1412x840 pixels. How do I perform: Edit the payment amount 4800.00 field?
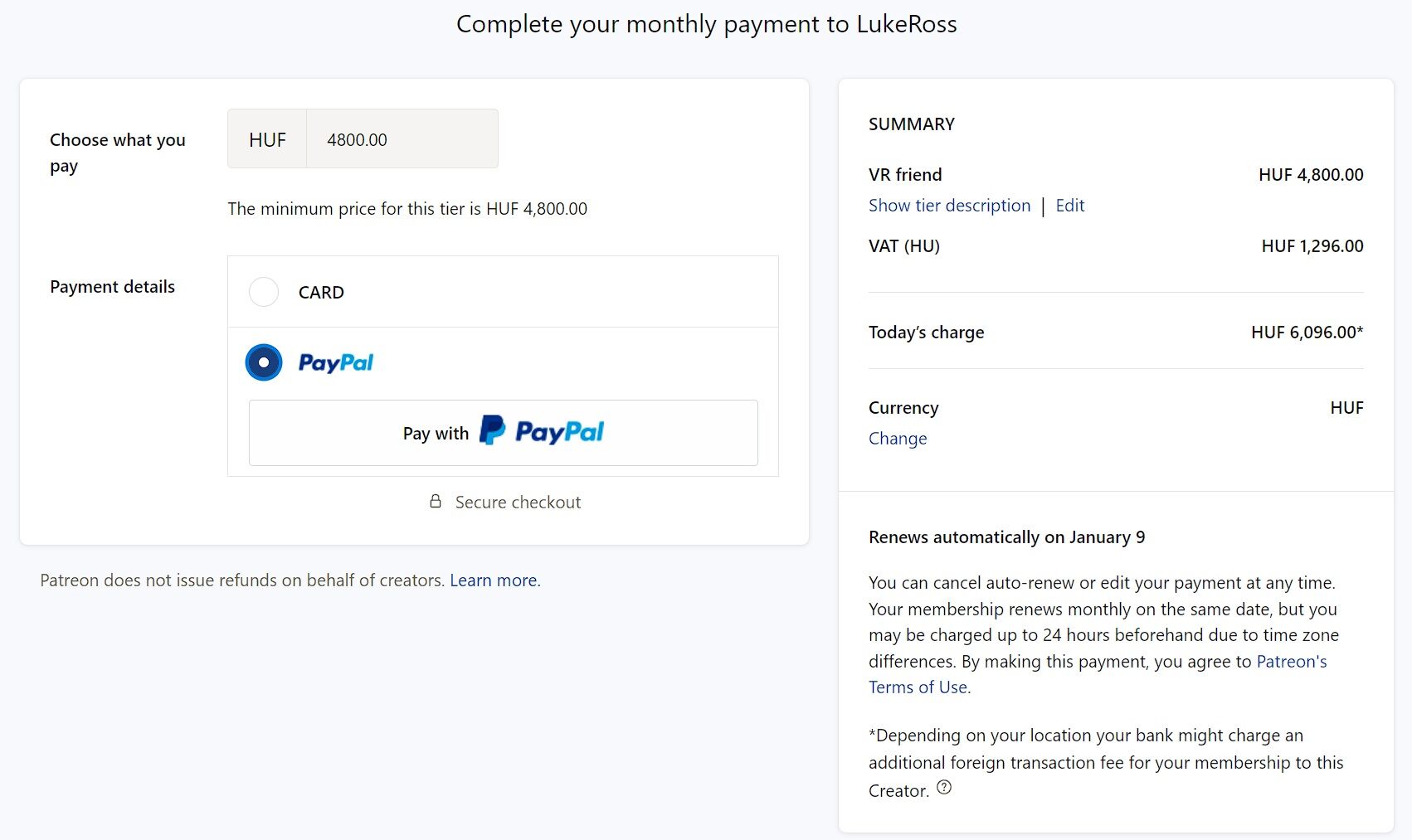[402, 139]
